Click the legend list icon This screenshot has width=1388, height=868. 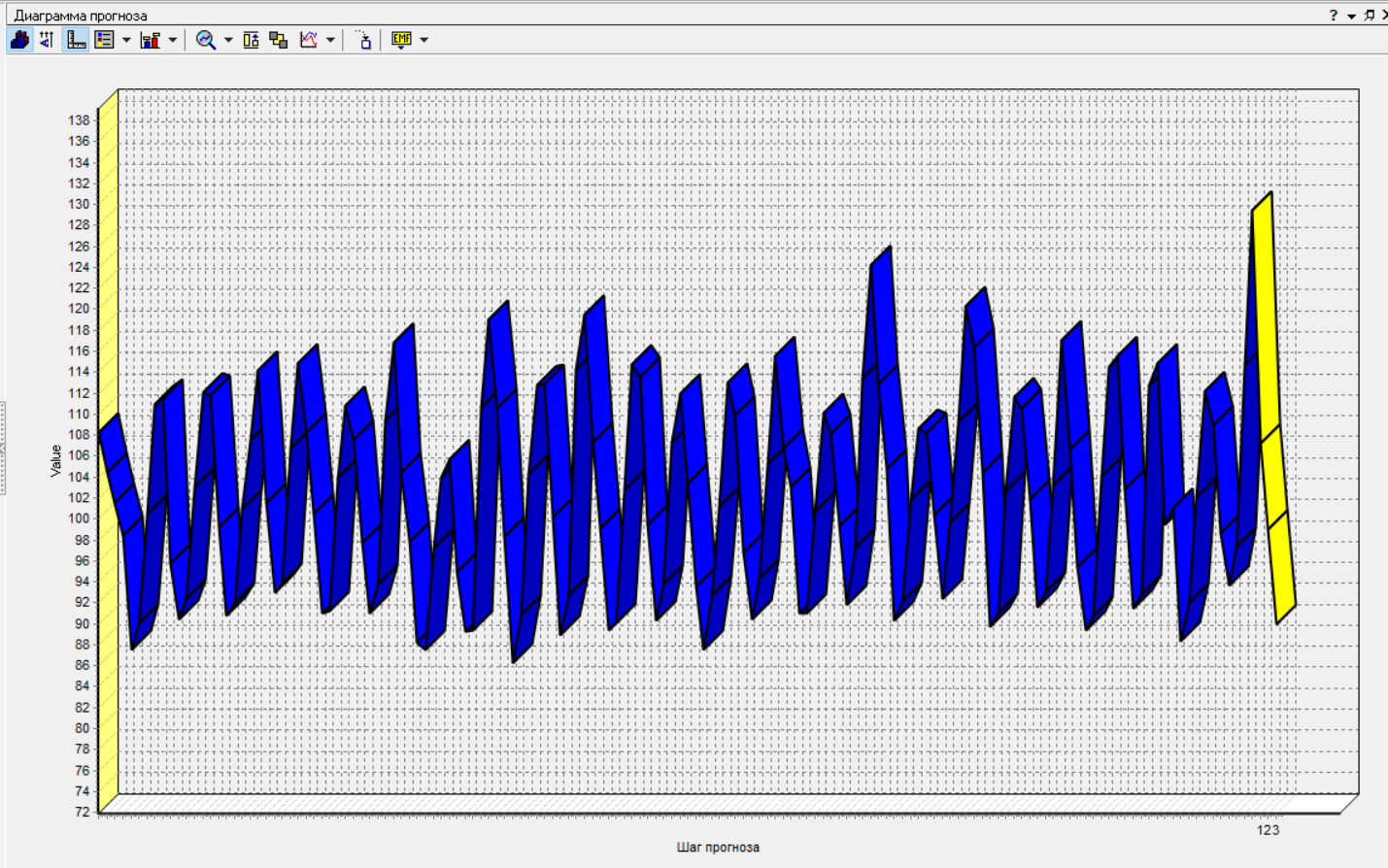(x=104, y=40)
